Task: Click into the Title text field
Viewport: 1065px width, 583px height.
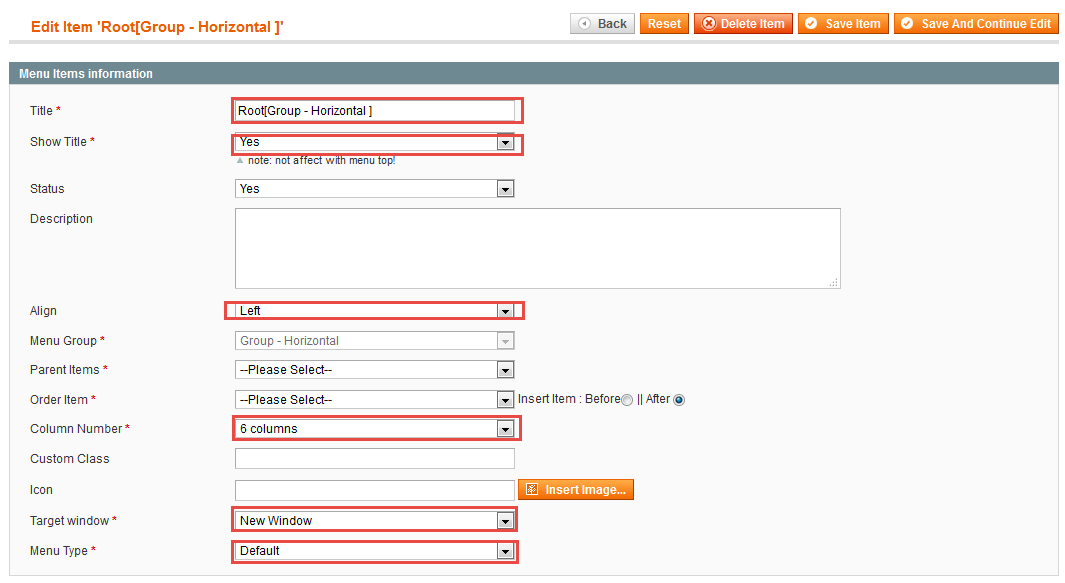Action: (x=374, y=111)
